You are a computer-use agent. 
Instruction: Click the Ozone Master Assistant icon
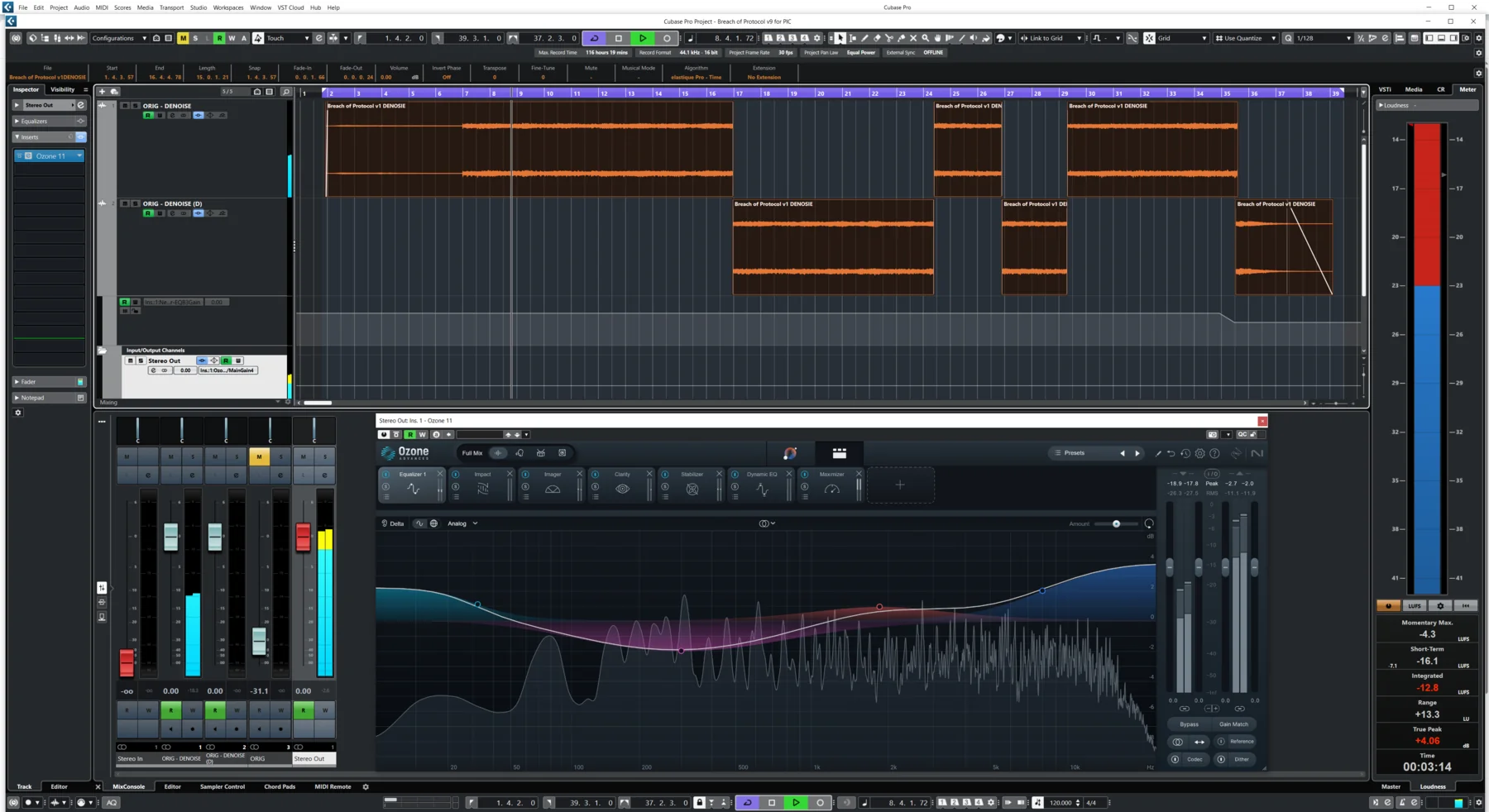(790, 453)
